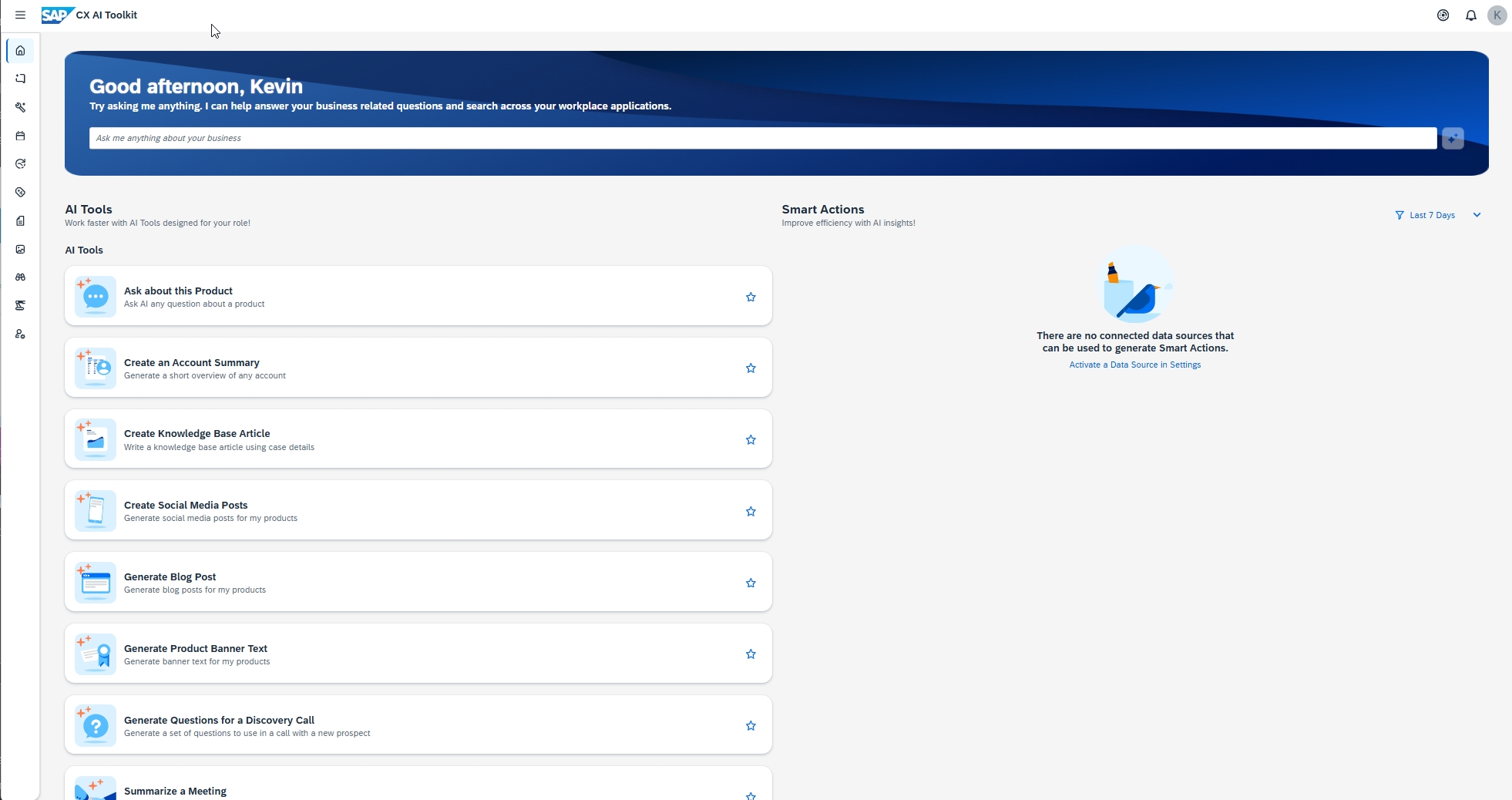Click 'Generate a short overview of any account' text
1512x800 pixels.
[x=205, y=376]
